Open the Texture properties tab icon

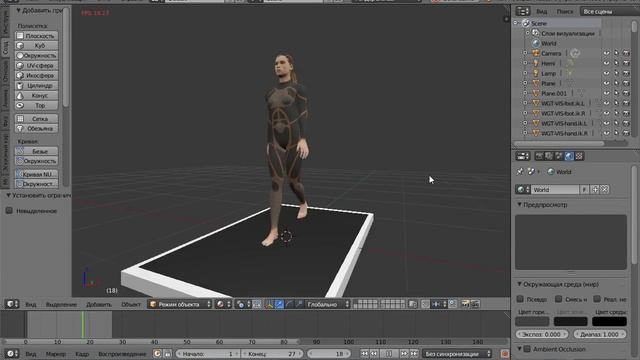tap(579, 156)
